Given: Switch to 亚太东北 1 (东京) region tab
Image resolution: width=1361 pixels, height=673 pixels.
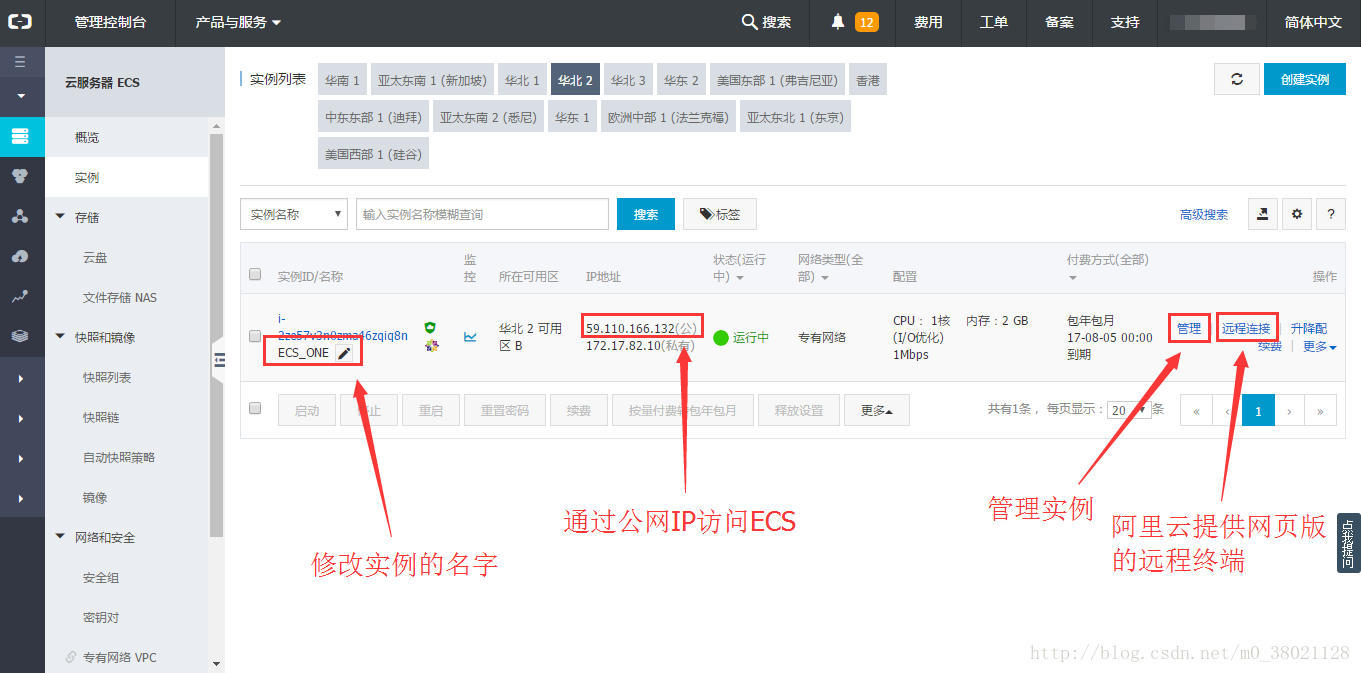Looking at the screenshot, I should click(795, 117).
